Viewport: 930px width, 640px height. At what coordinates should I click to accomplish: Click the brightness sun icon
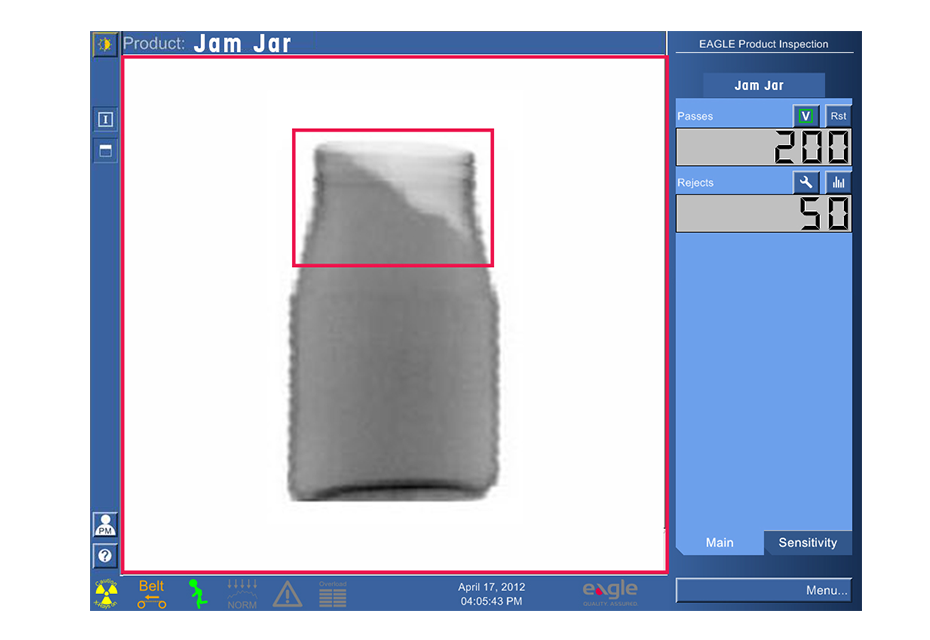click(x=105, y=44)
